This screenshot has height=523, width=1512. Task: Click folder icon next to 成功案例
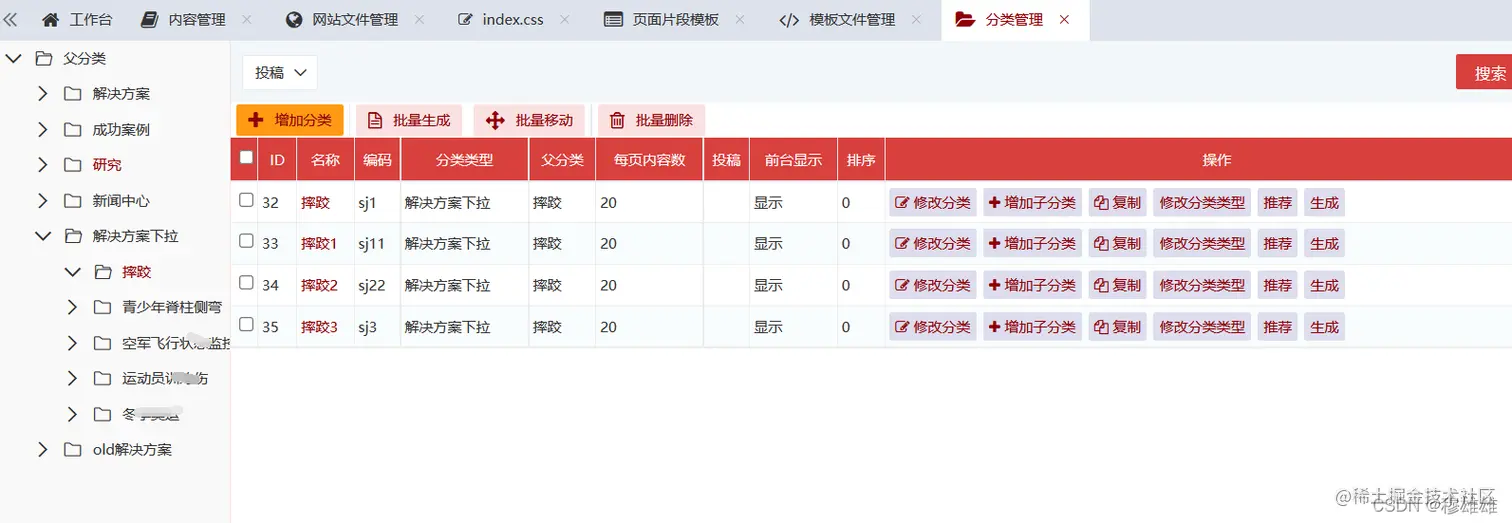[x=72, y=130]
